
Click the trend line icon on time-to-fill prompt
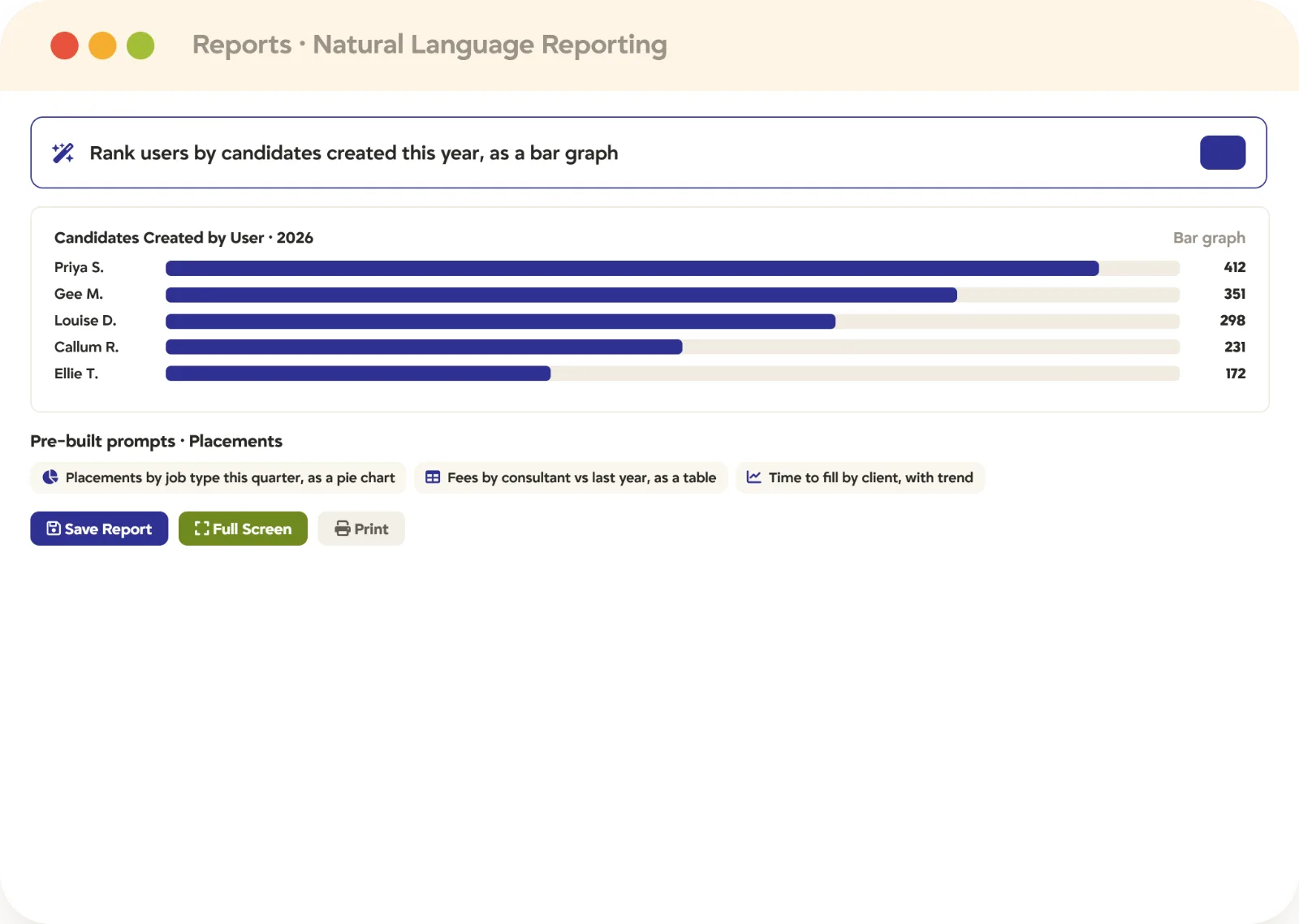click(x=754, y=477)
